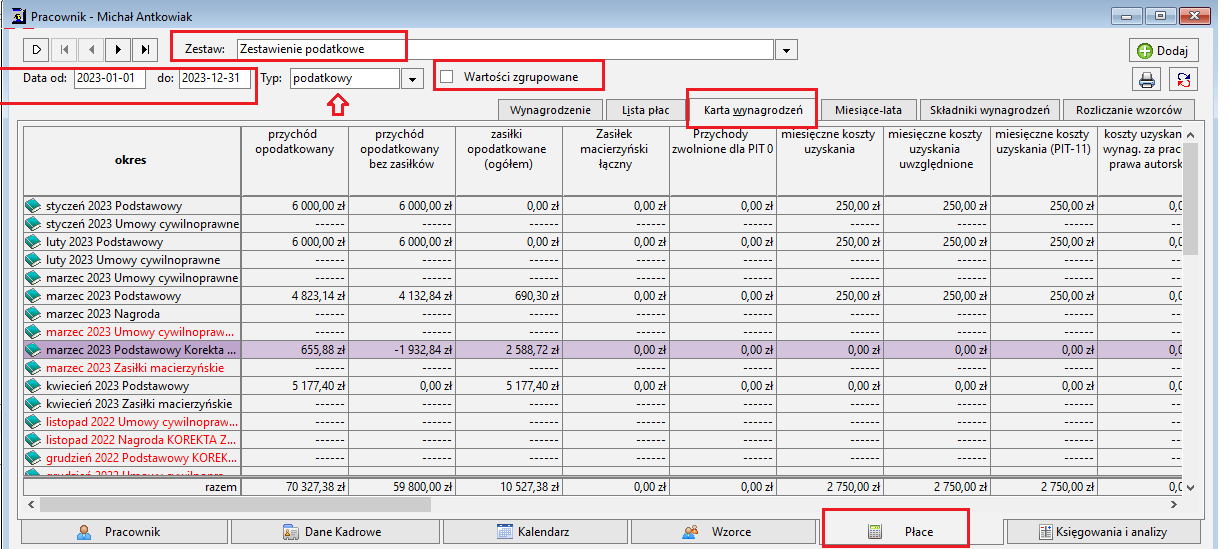Screen dimensions: 1230x549
Task: Toggle Wartości zgrupowane checkbox
Action: pos(447,77)
